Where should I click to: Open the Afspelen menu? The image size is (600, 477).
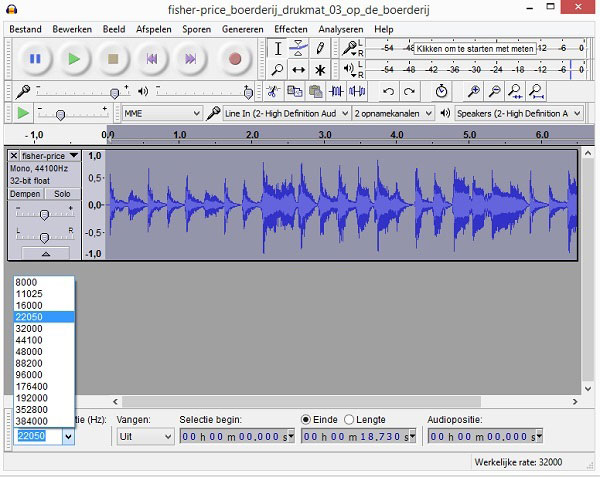click(x=153, y=29)
